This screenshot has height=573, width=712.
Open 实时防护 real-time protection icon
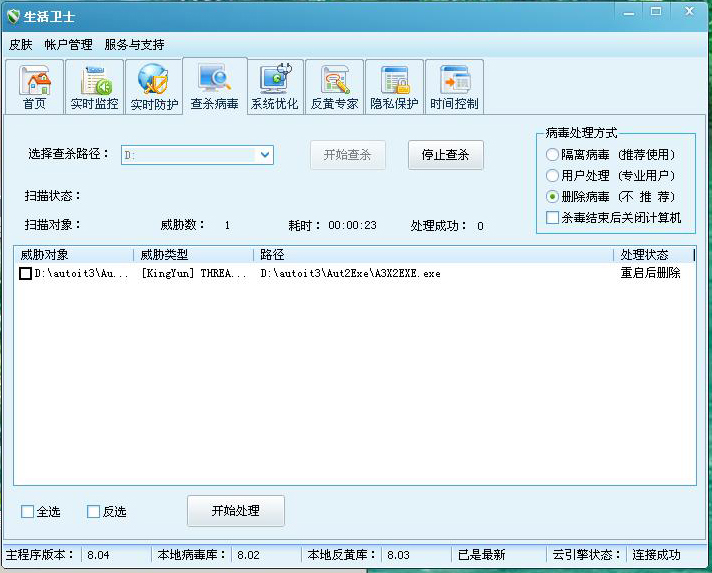pyautogui.click(x=154, y=87)
